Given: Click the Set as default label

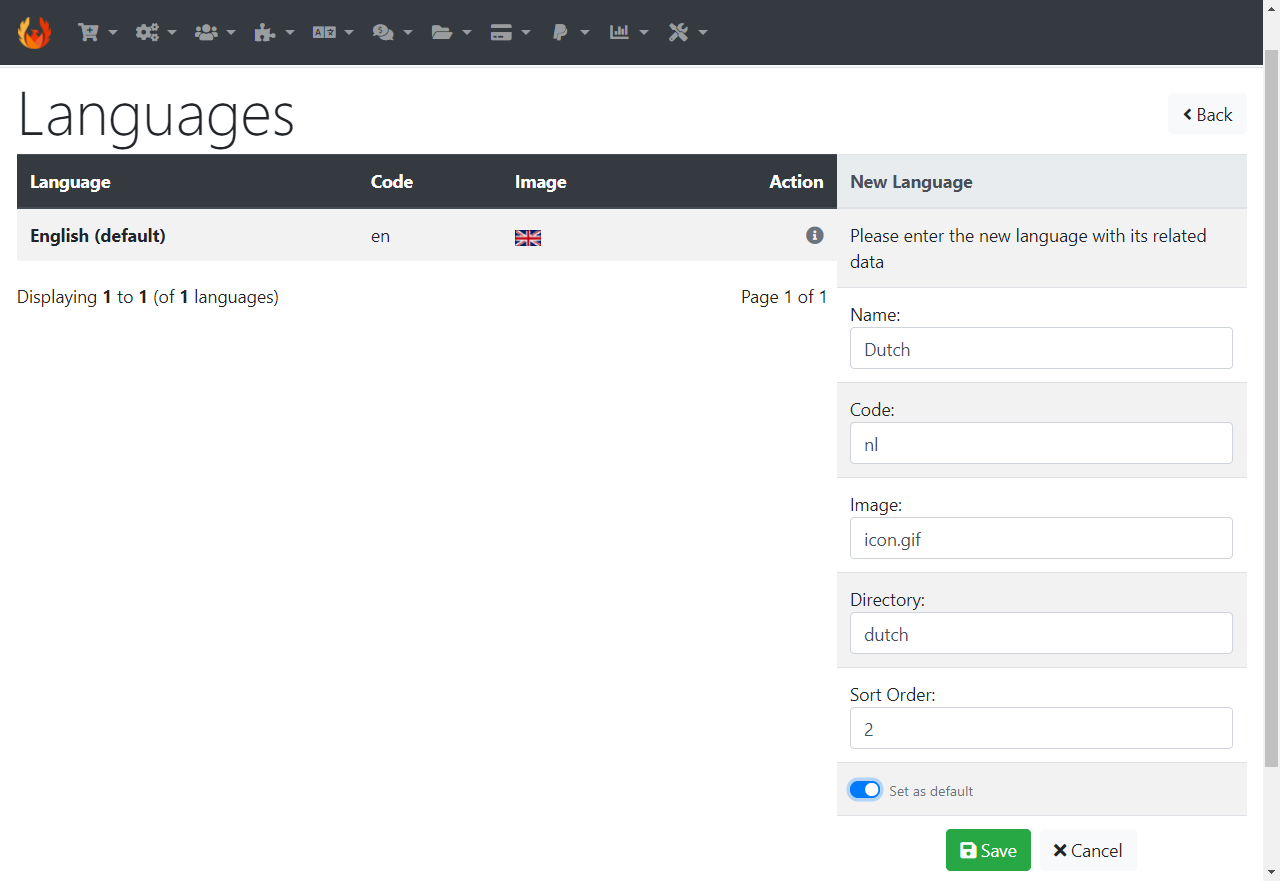Looking at the screenshot, I should click(x=931, y=791).
